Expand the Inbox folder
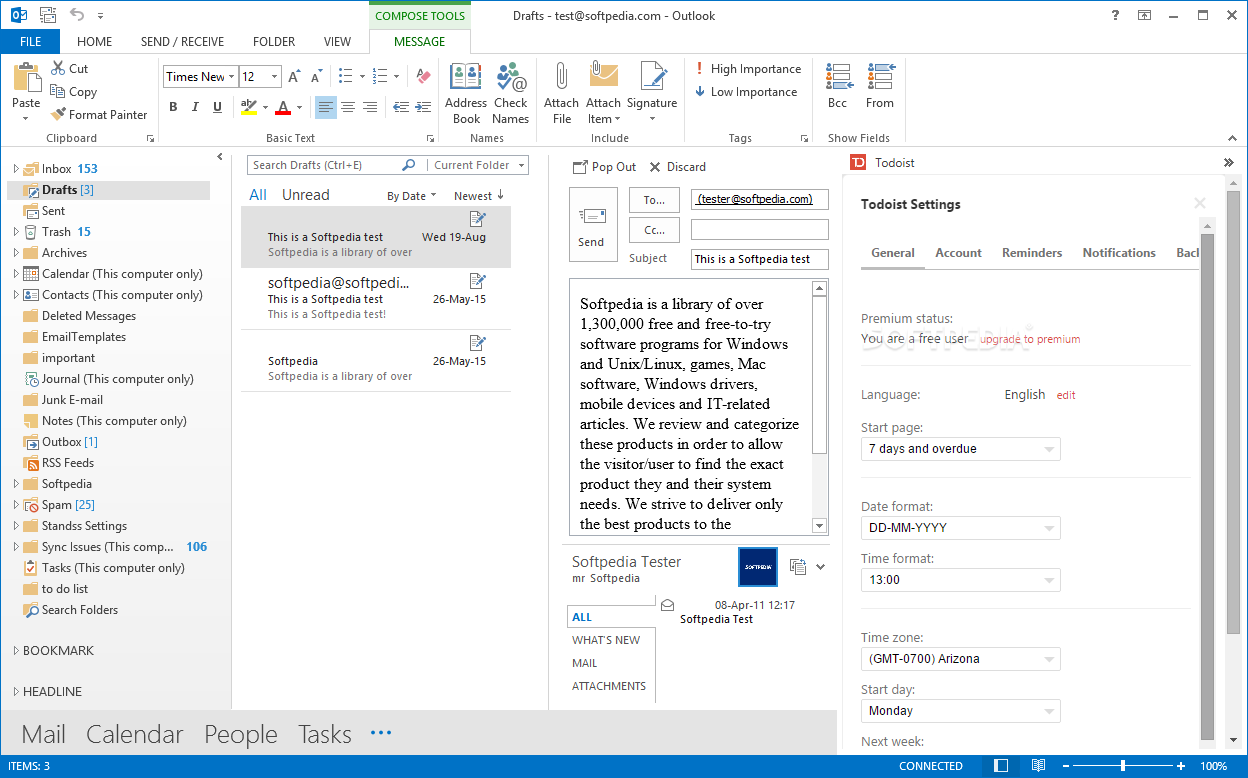Viewport: 1248px width, 778px height. point(15,169)
